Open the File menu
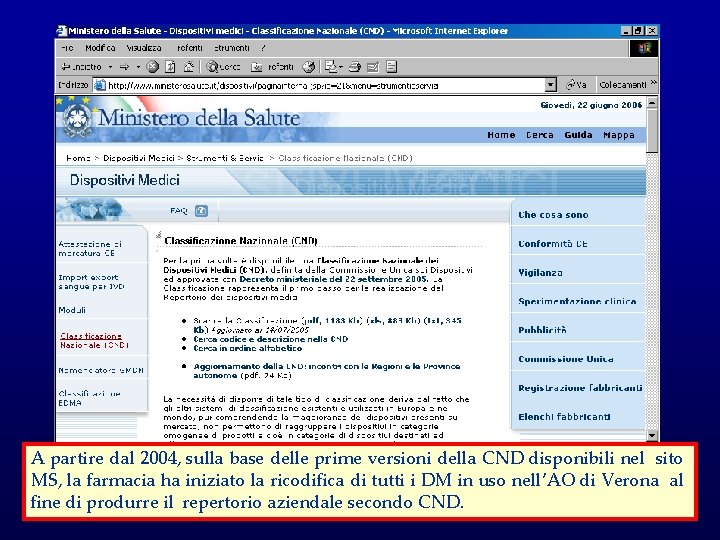Screen dimensions: 720x540 coord(67,48)
